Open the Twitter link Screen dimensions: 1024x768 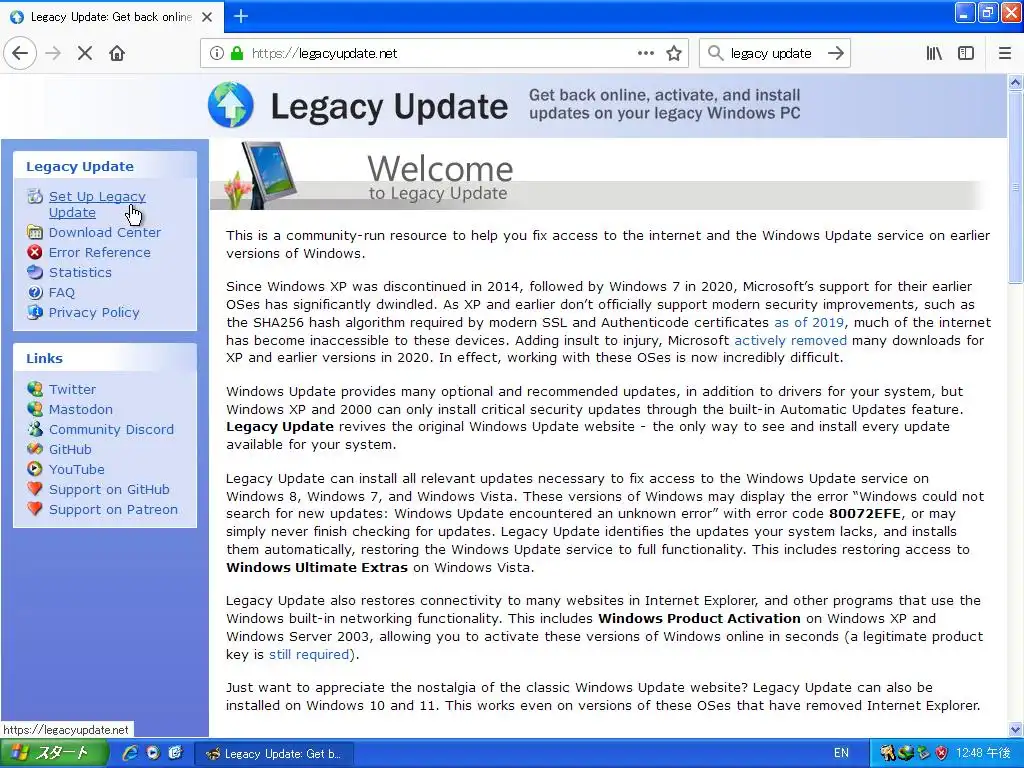tap(72, 389)
